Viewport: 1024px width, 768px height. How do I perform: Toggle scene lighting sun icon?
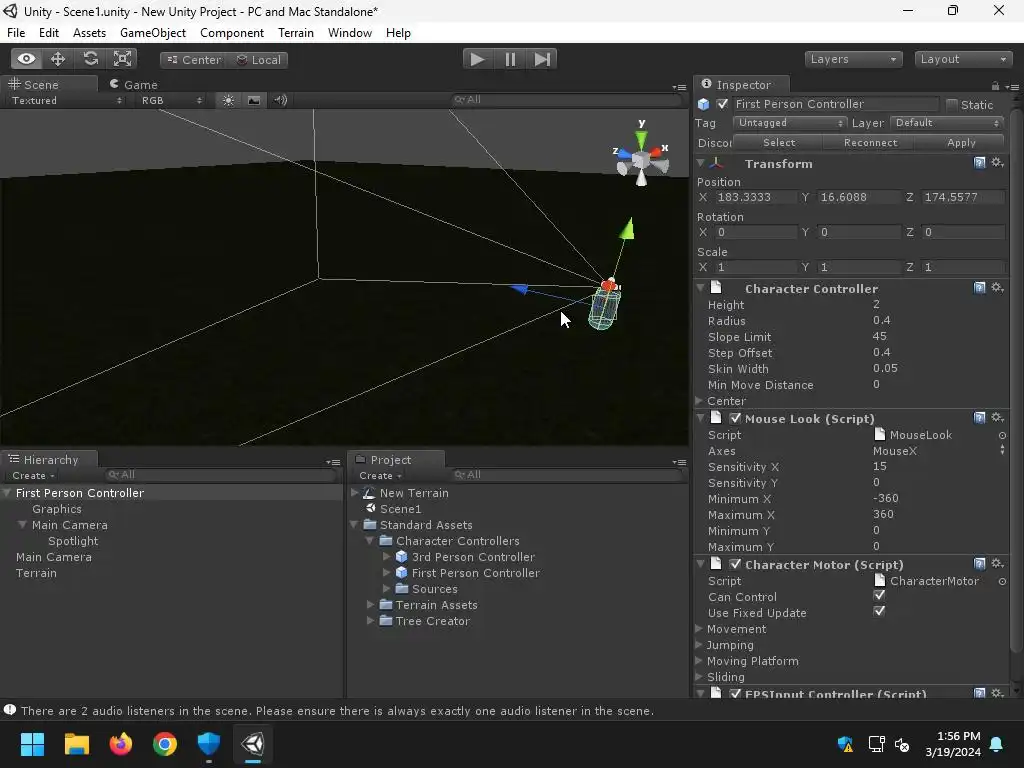228,100
